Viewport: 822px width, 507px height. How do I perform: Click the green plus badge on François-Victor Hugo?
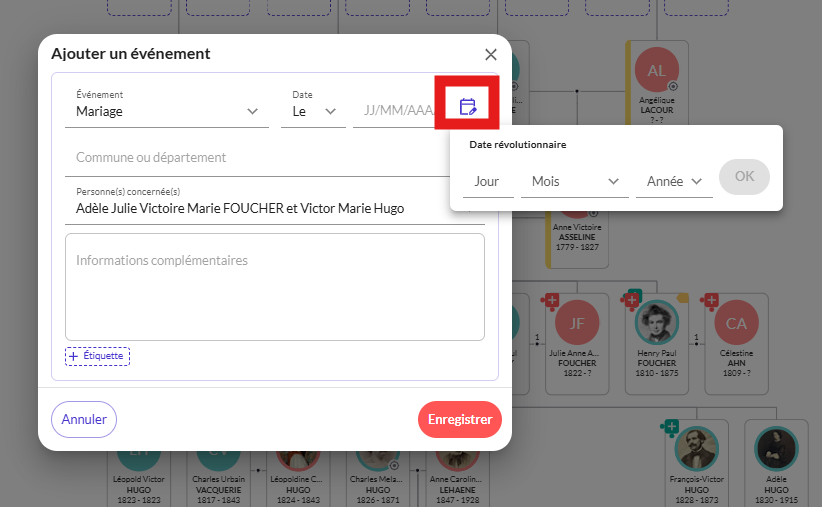[x=669, y=427]
